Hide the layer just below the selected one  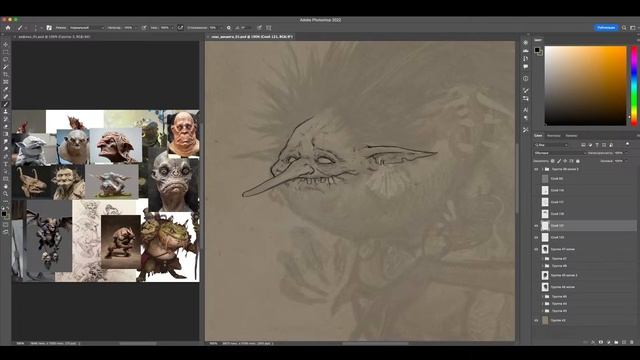tap(536, 237)
